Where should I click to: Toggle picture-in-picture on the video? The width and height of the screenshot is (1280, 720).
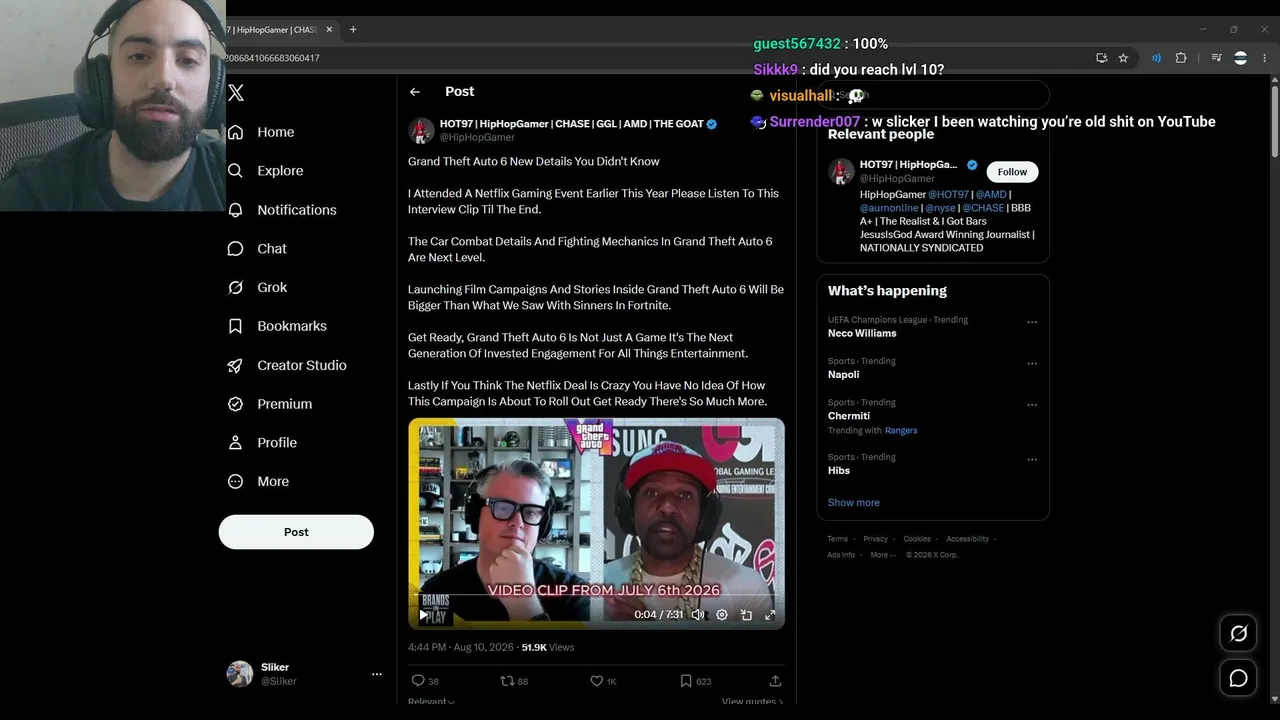(x=746, y=615)
